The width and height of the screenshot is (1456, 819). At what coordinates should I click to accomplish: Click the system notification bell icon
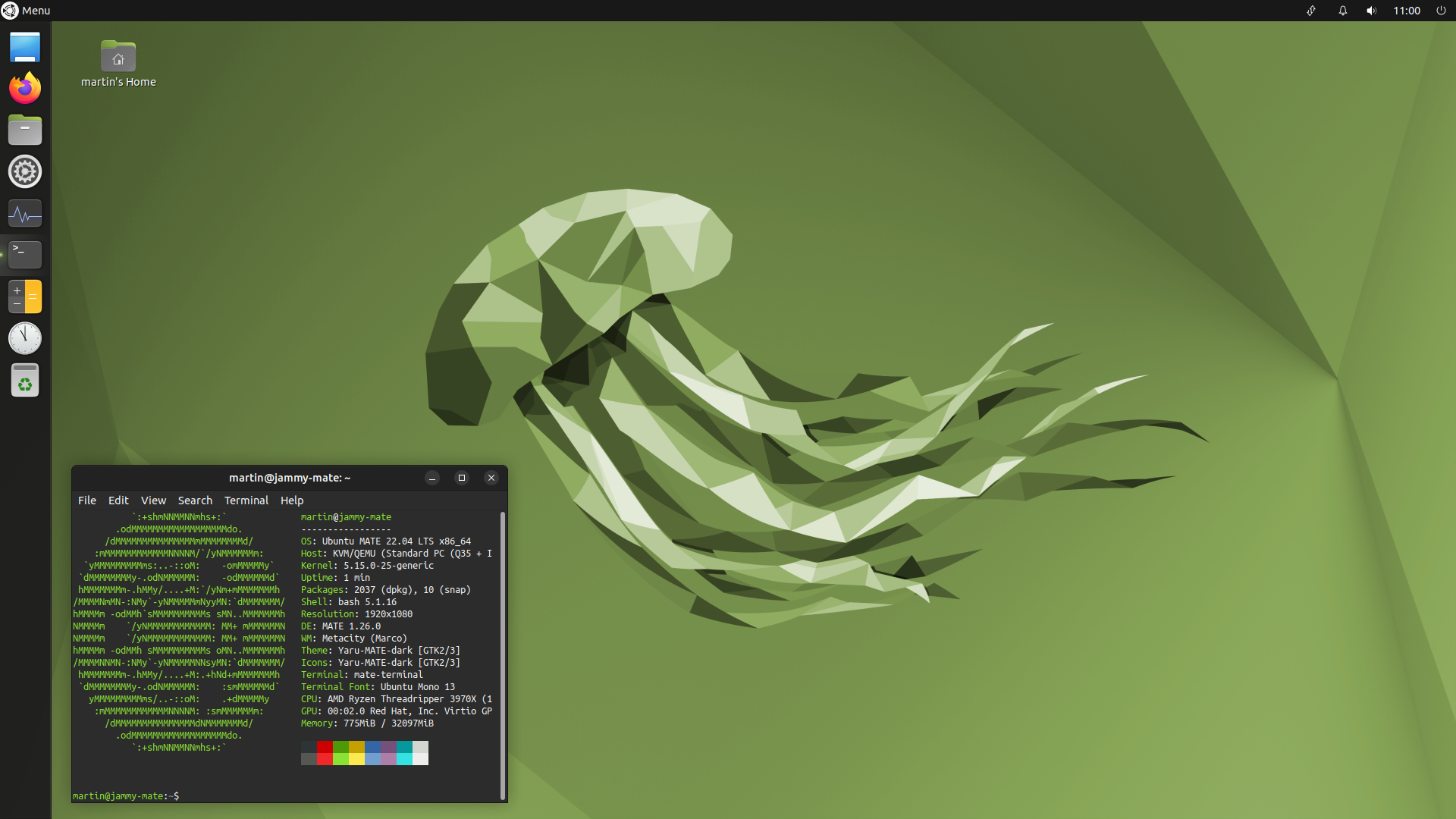click(1340, 10)
